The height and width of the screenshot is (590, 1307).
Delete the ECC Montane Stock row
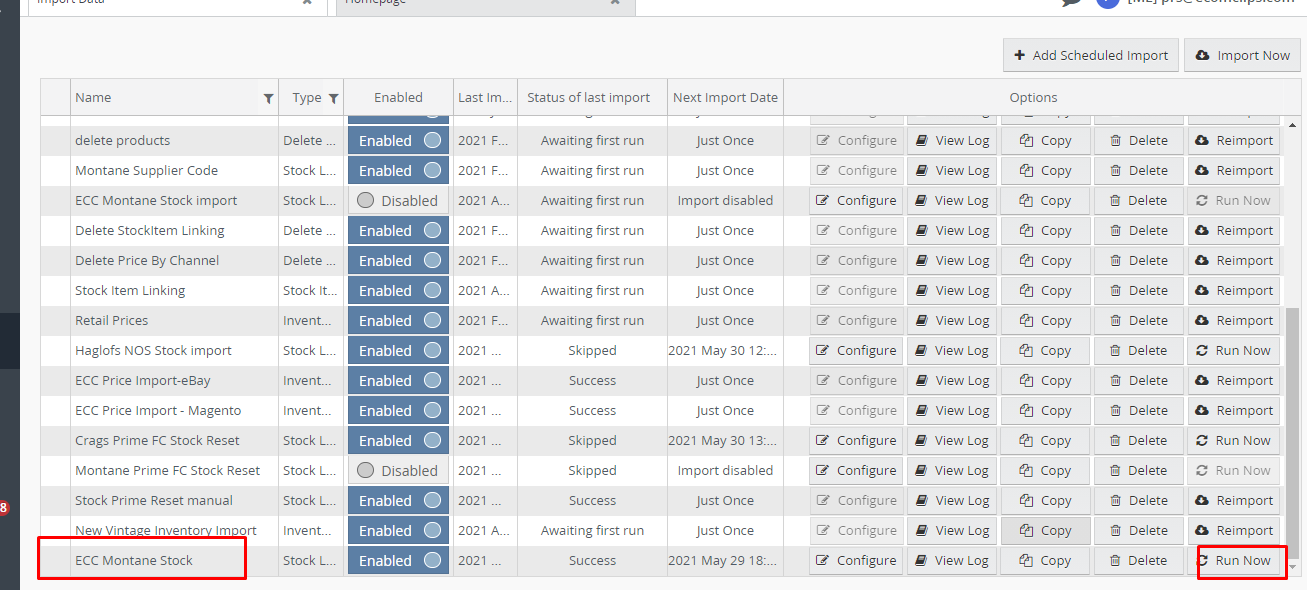click(x=1139, y=561)
